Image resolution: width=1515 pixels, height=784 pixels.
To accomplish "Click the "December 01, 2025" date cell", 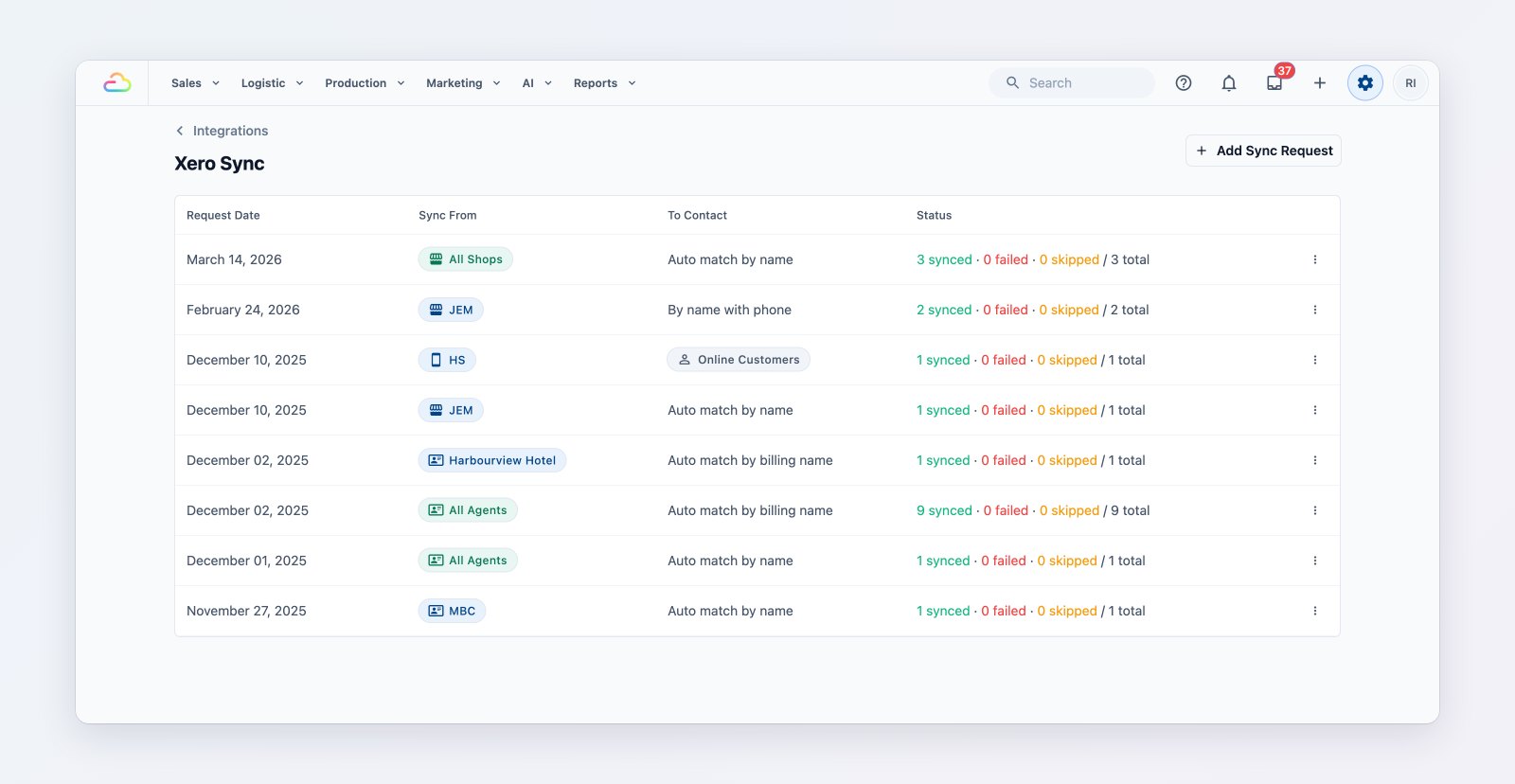I will coord(246,561).
